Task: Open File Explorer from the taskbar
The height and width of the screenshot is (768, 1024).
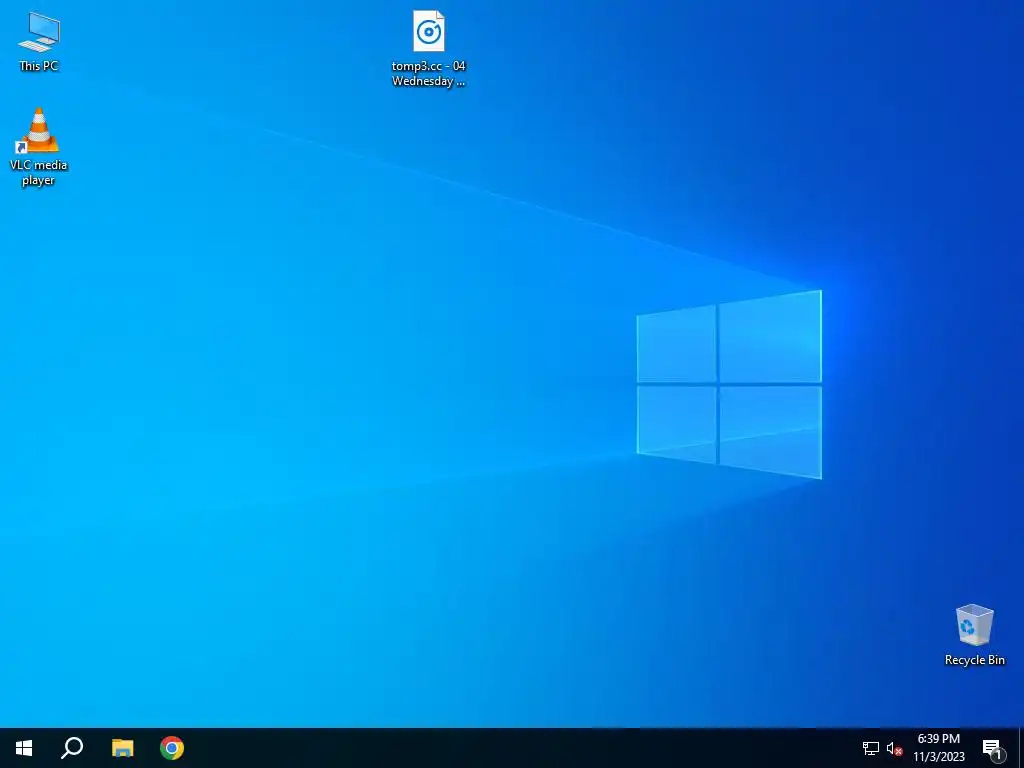Action: coord(122,748)
